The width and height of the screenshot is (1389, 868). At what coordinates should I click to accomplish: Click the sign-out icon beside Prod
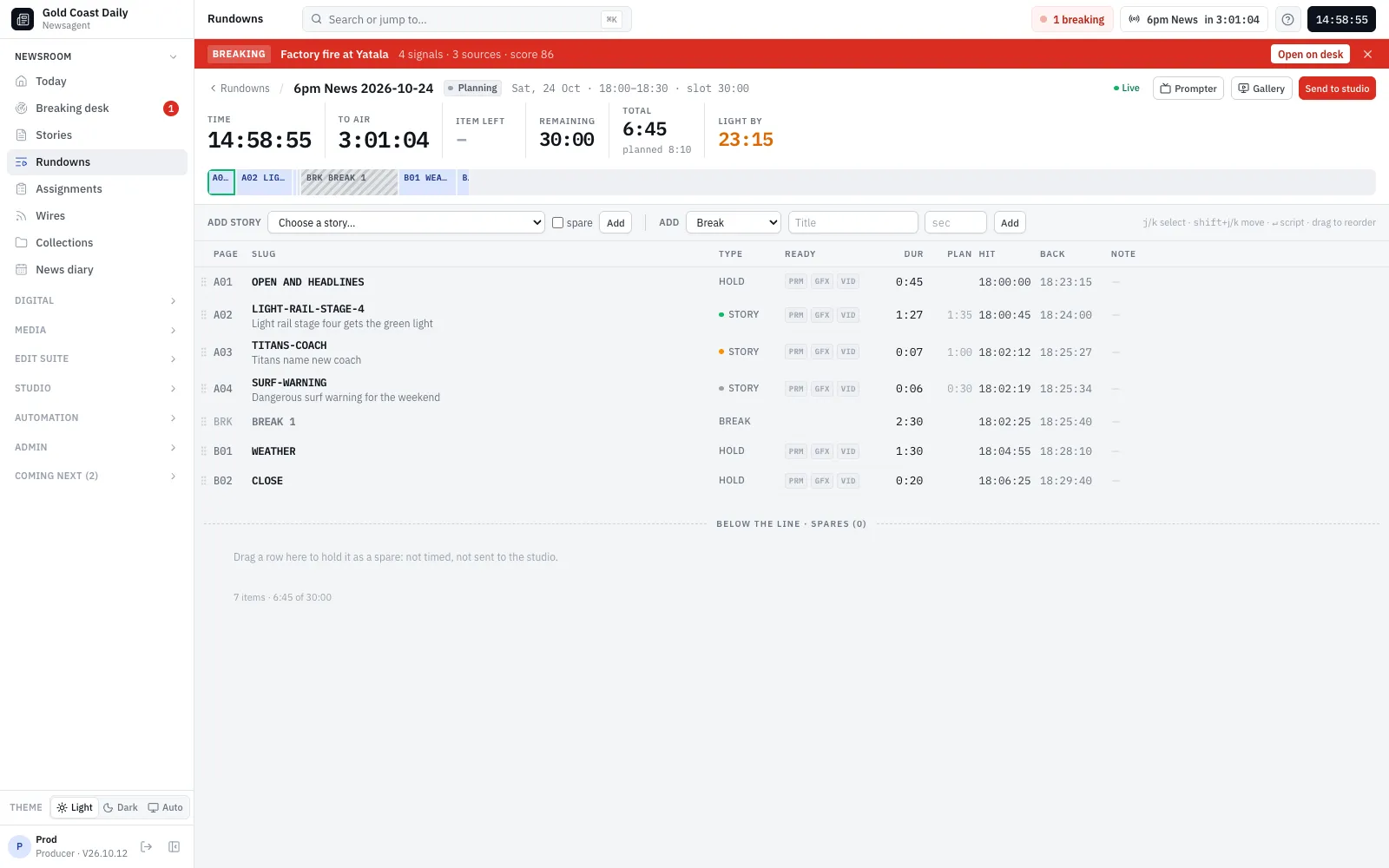click(147, 846)
